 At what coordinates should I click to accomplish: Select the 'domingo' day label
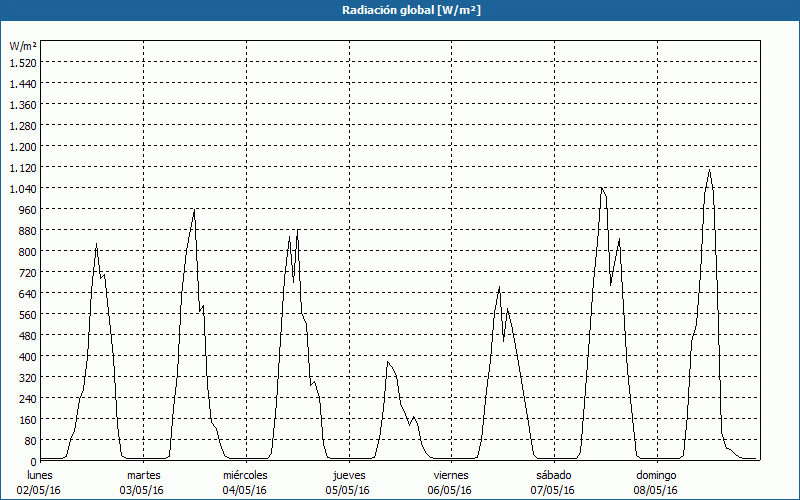[656, 475]
